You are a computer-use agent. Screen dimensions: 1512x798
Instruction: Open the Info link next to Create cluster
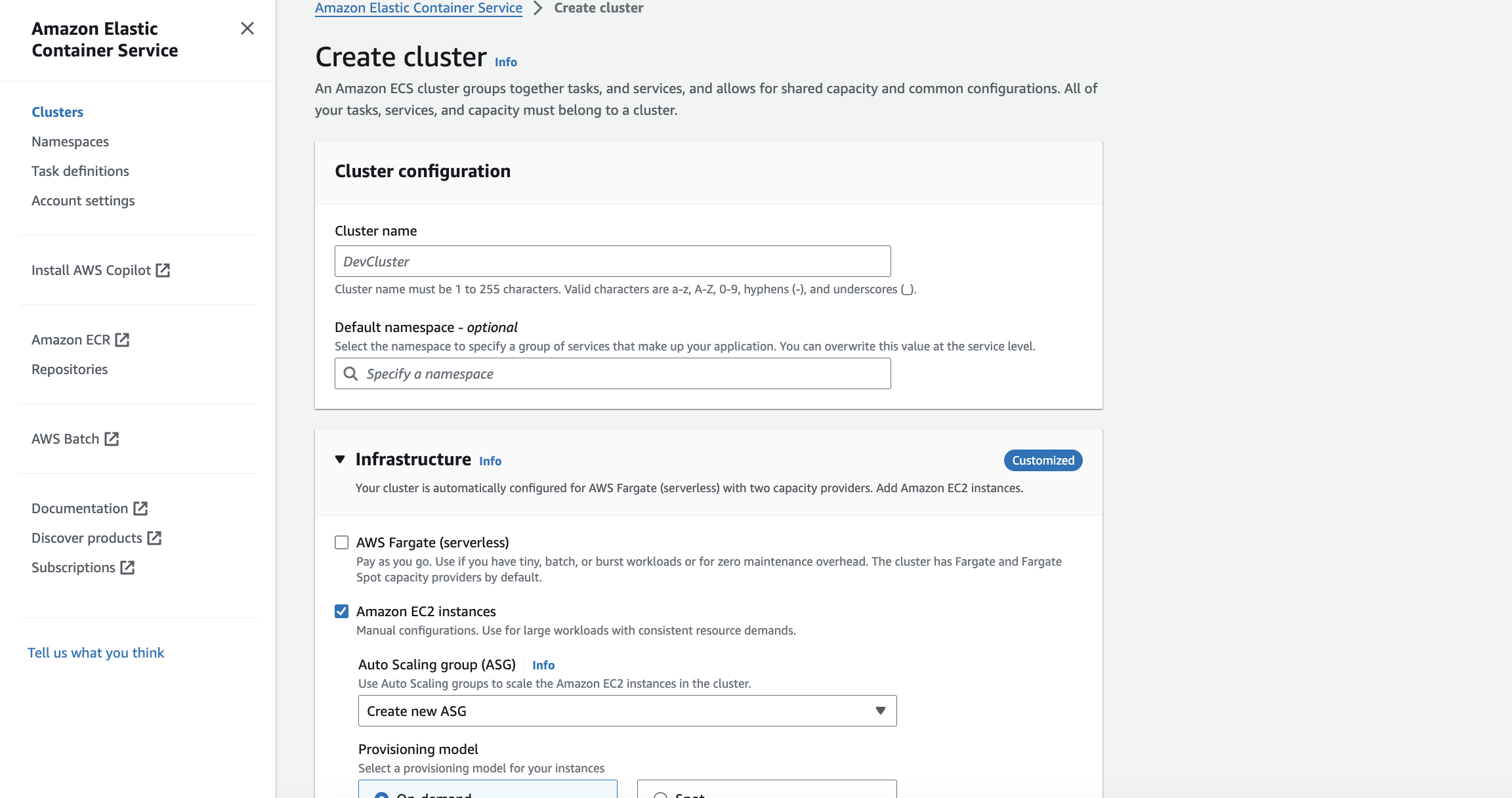pos(505,62)
